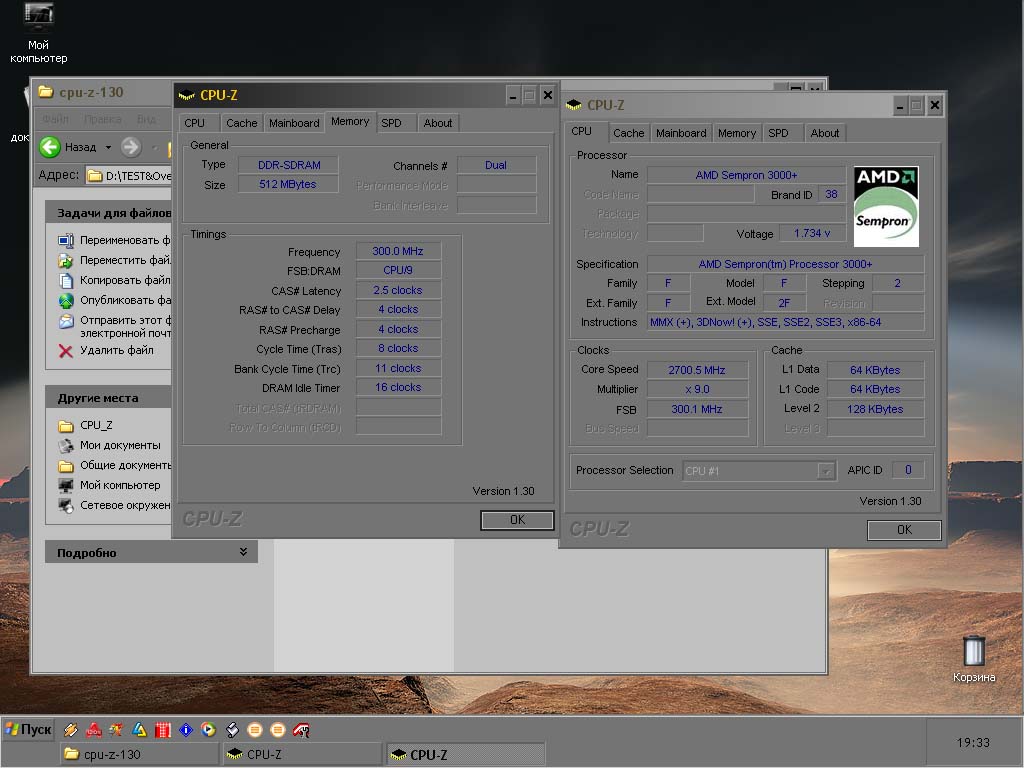Open the Пуск start menu

pyautogui.click(x=28, y=729)
